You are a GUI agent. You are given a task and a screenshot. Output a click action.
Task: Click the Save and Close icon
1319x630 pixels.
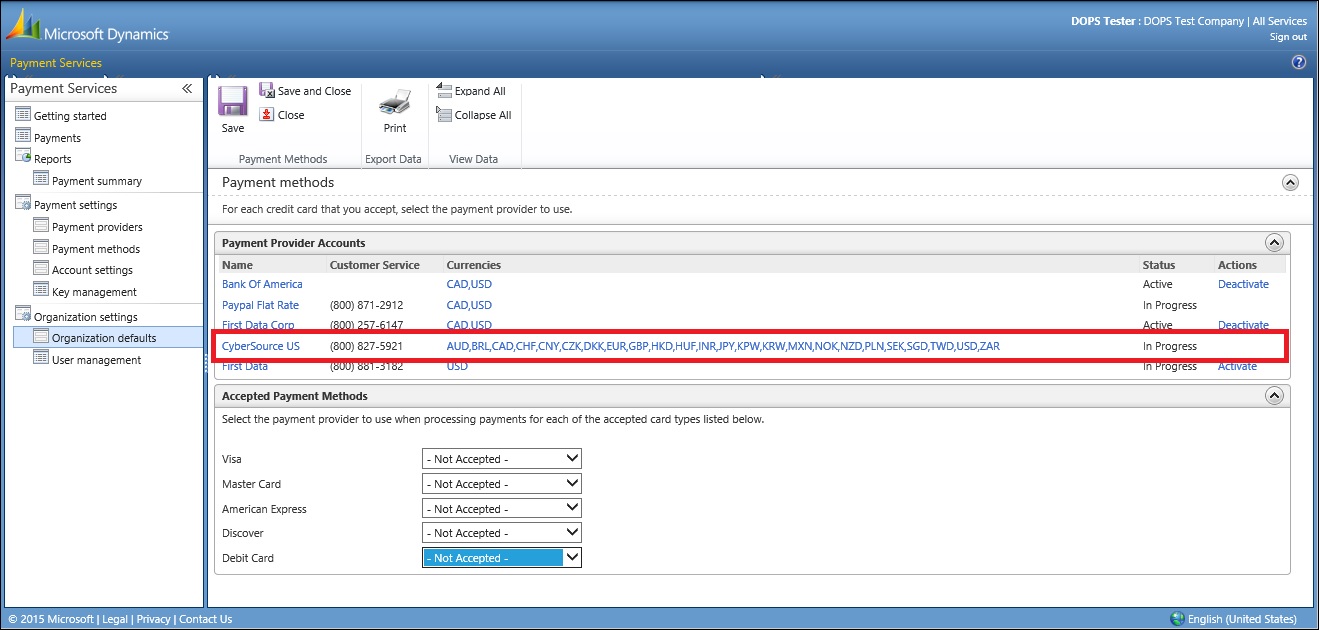(x=267, y=90)
